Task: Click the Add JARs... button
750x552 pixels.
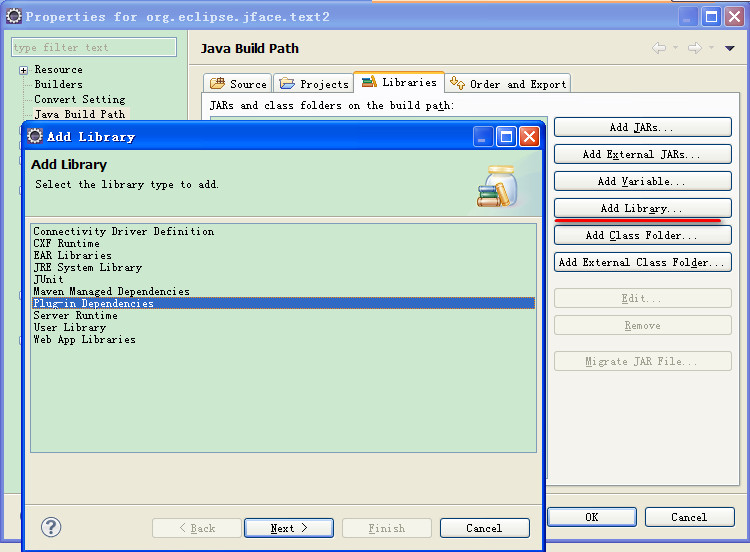Action: click(642, 127)
